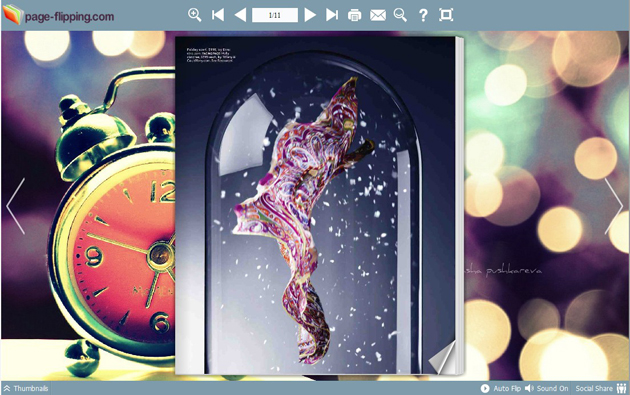Flip the curled page corner
Image resolution: width=630 pixels, height=395 pixels.
click(443, 357)
